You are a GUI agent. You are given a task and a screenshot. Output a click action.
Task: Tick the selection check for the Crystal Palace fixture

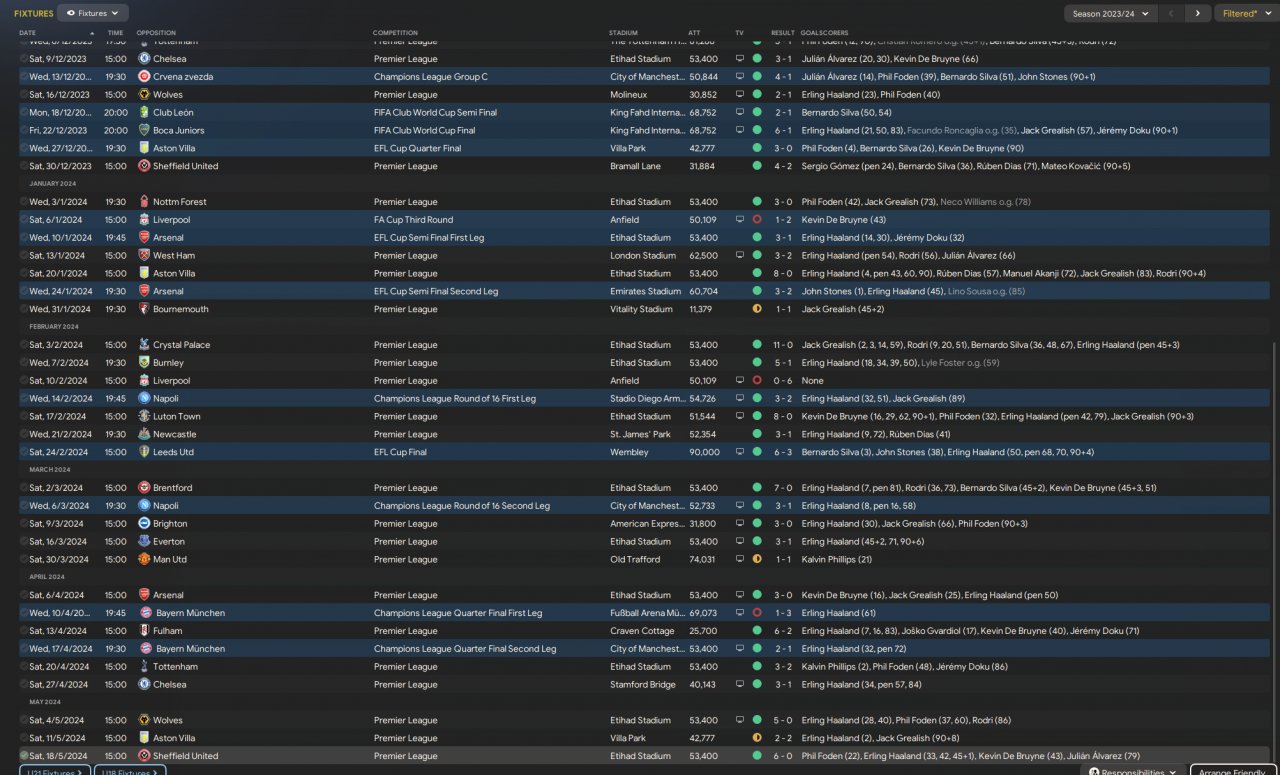click(x=24, y=345)
